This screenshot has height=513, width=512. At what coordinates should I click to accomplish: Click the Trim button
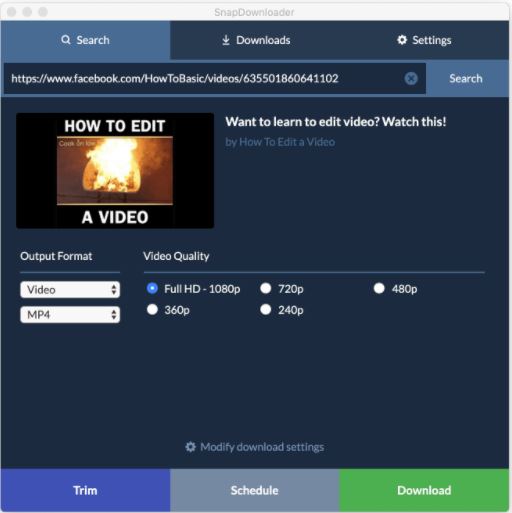[85, 490]
